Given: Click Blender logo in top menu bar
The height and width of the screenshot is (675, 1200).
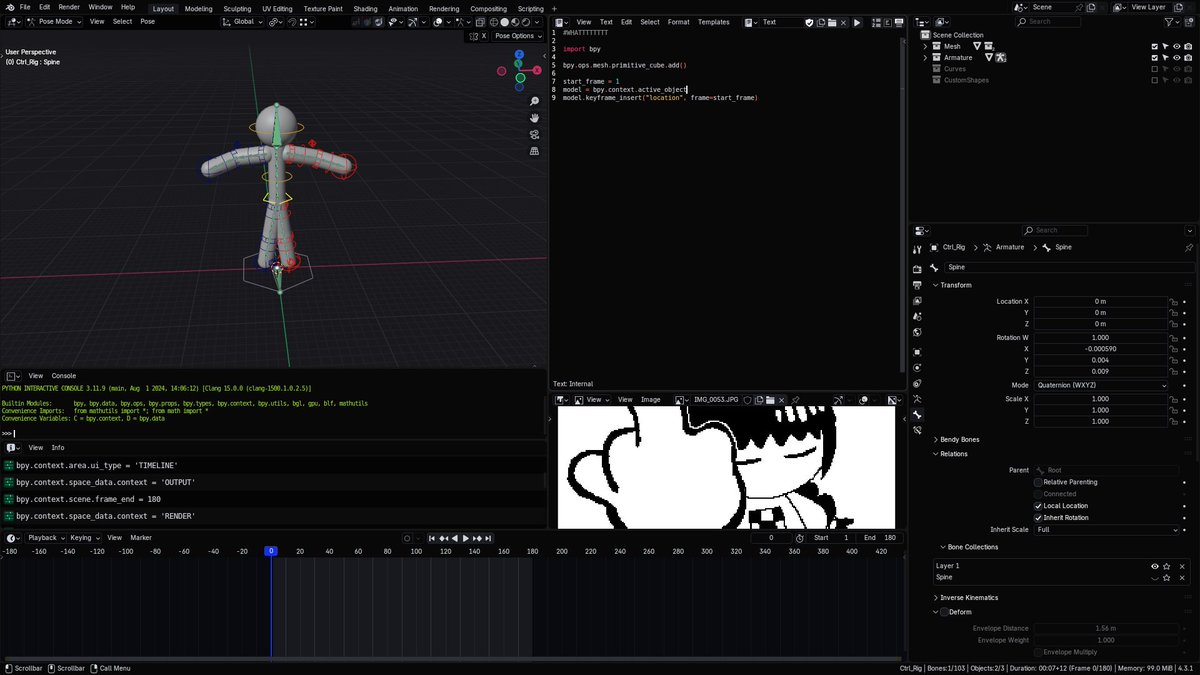Looking at the screenshot, I should pos(9,7).
